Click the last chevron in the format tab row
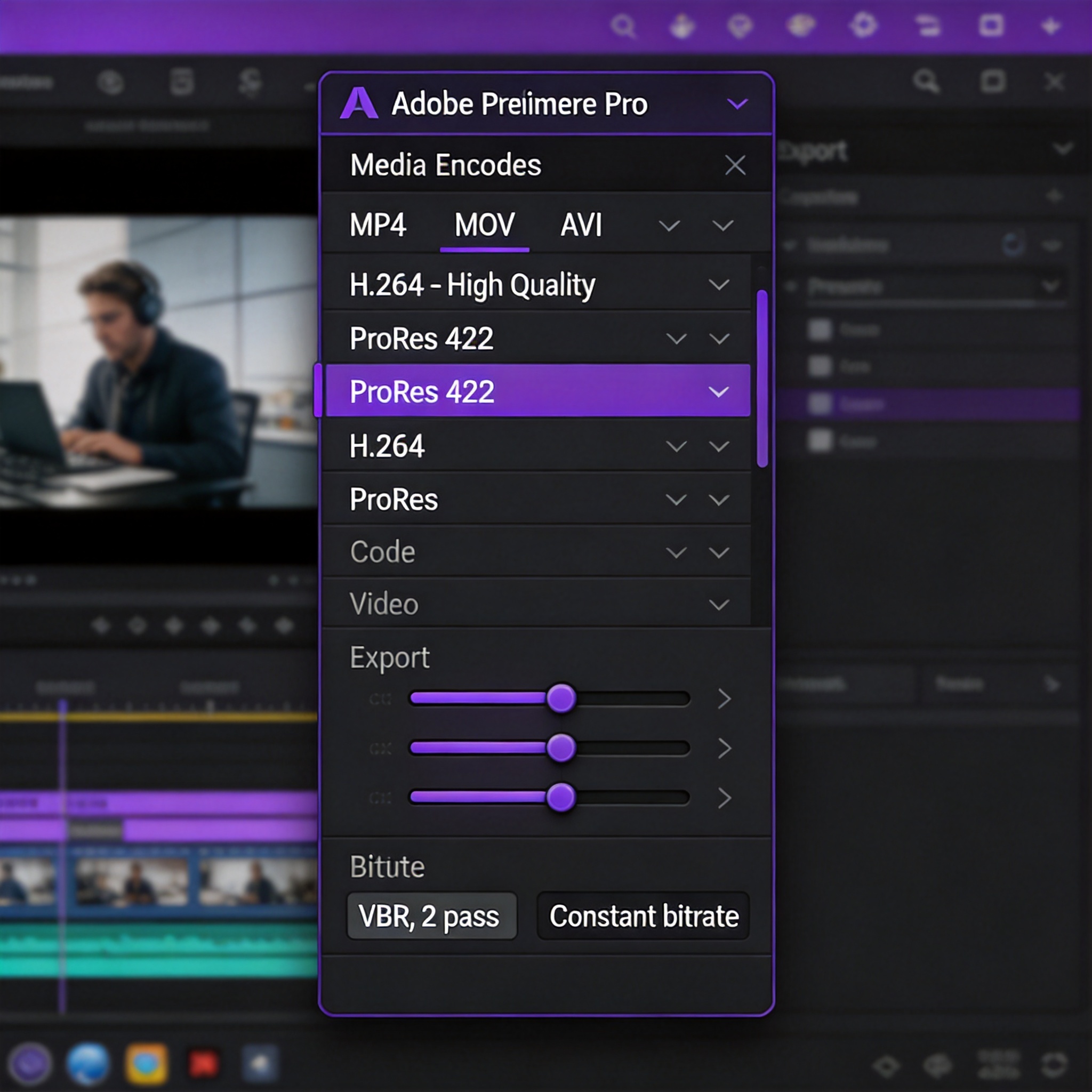The height and width of the screenshot is (1092, 1092). (722, 226)
